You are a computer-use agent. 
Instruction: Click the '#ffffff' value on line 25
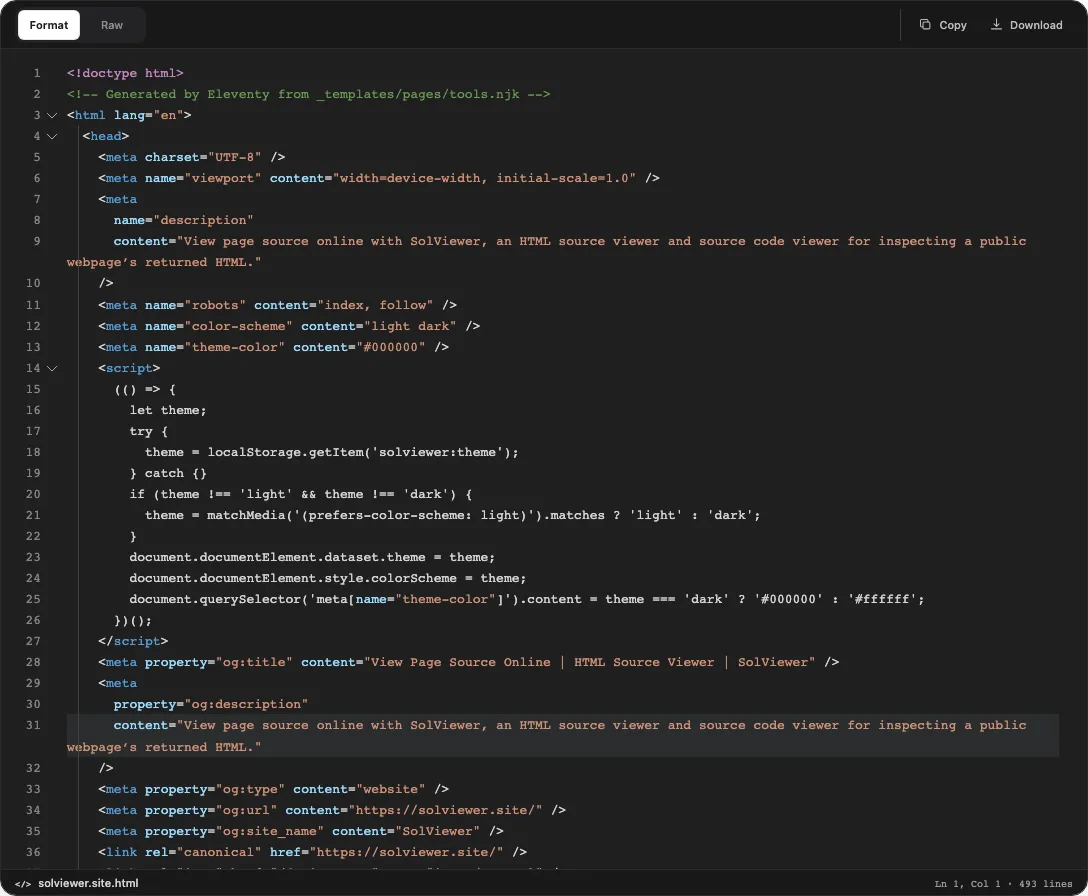tap(883, 599)
